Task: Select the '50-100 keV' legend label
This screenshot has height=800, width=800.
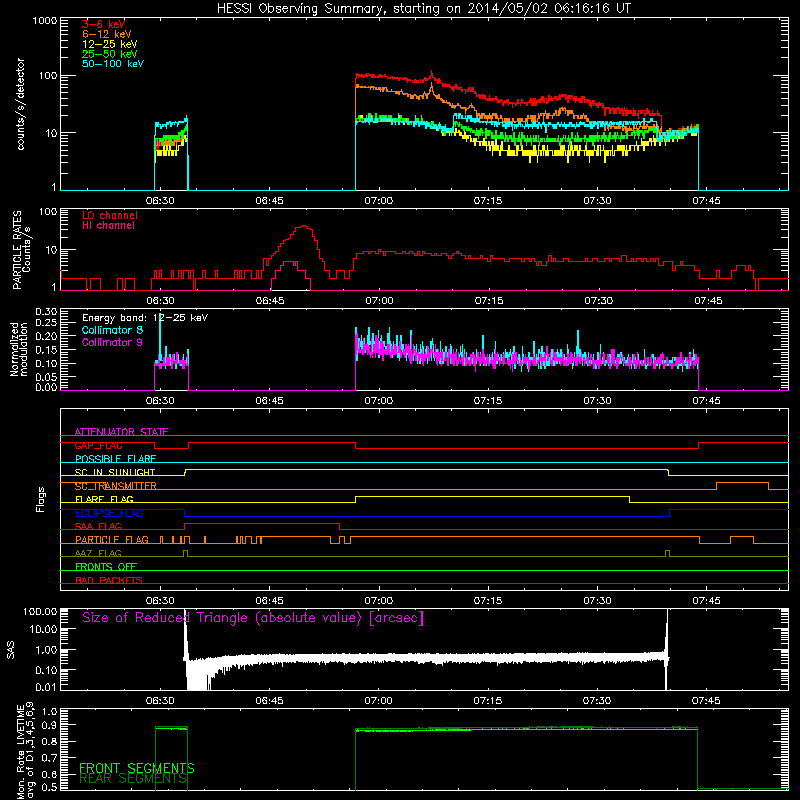Action: click(x=113, y=64)
